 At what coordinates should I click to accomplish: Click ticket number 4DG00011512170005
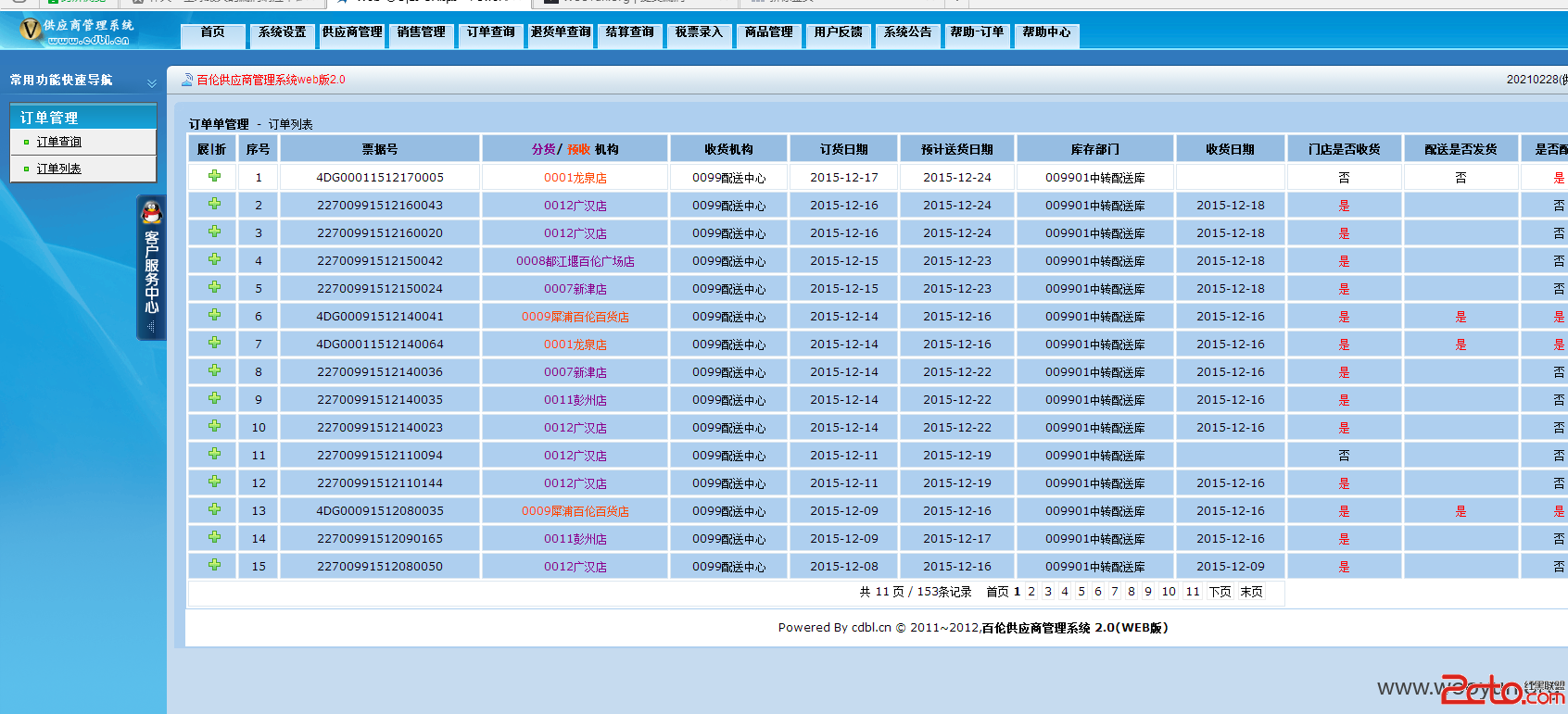click(380, 177)
